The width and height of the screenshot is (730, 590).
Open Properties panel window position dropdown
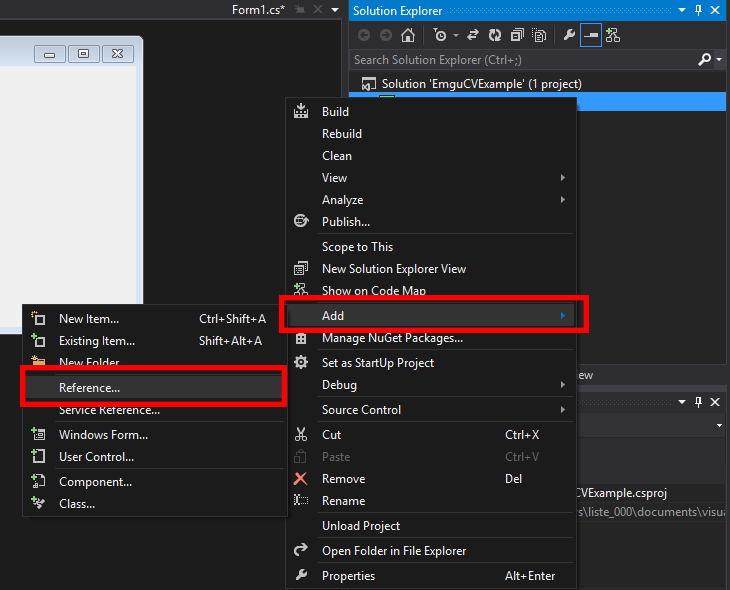click(682, 402)
